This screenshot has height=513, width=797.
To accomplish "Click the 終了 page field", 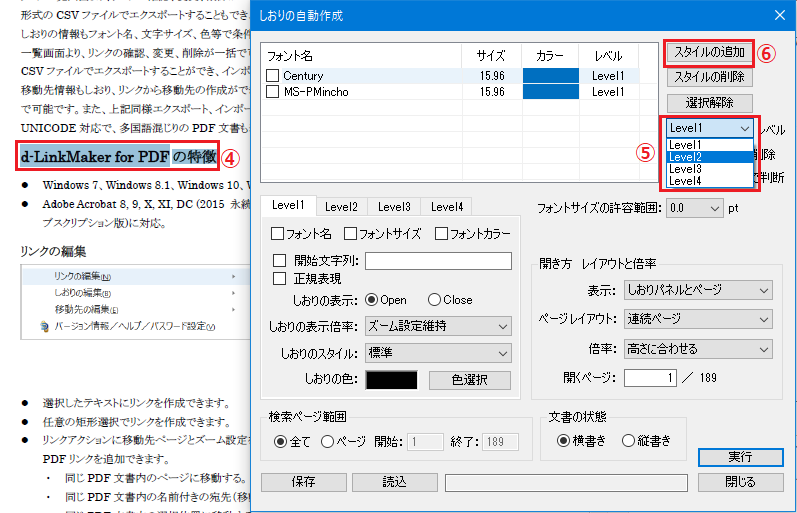I will 500,442.
